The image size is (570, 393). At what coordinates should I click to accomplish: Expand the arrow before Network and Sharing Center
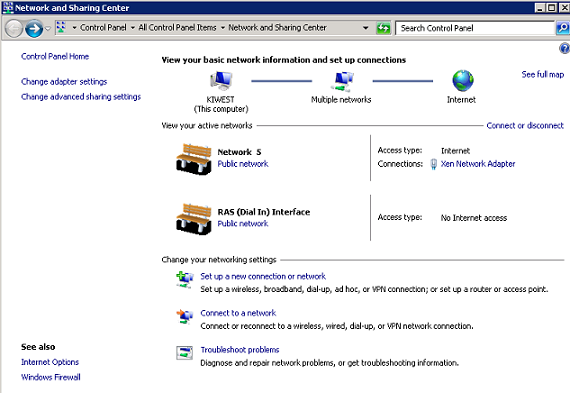tap(222, 28)
